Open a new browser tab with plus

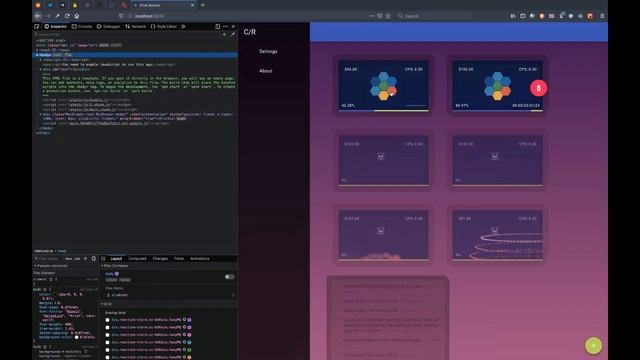(x=203, y=5)
